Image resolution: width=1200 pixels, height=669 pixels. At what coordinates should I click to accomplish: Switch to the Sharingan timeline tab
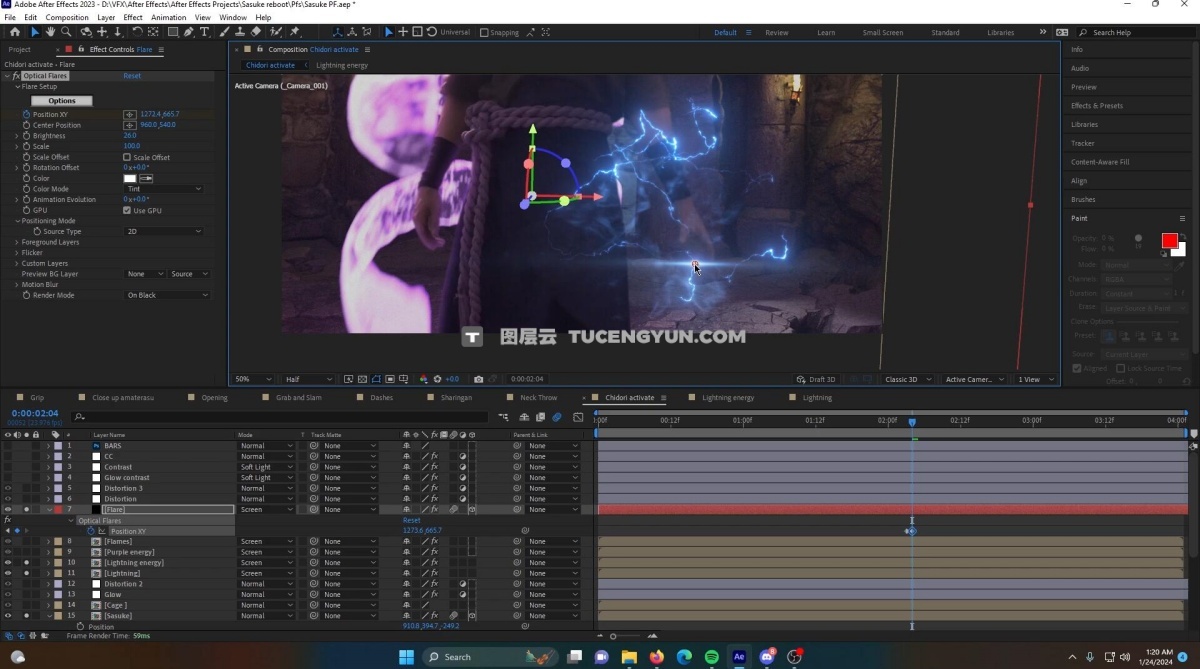pyautogui.click(x=456, y=398)
